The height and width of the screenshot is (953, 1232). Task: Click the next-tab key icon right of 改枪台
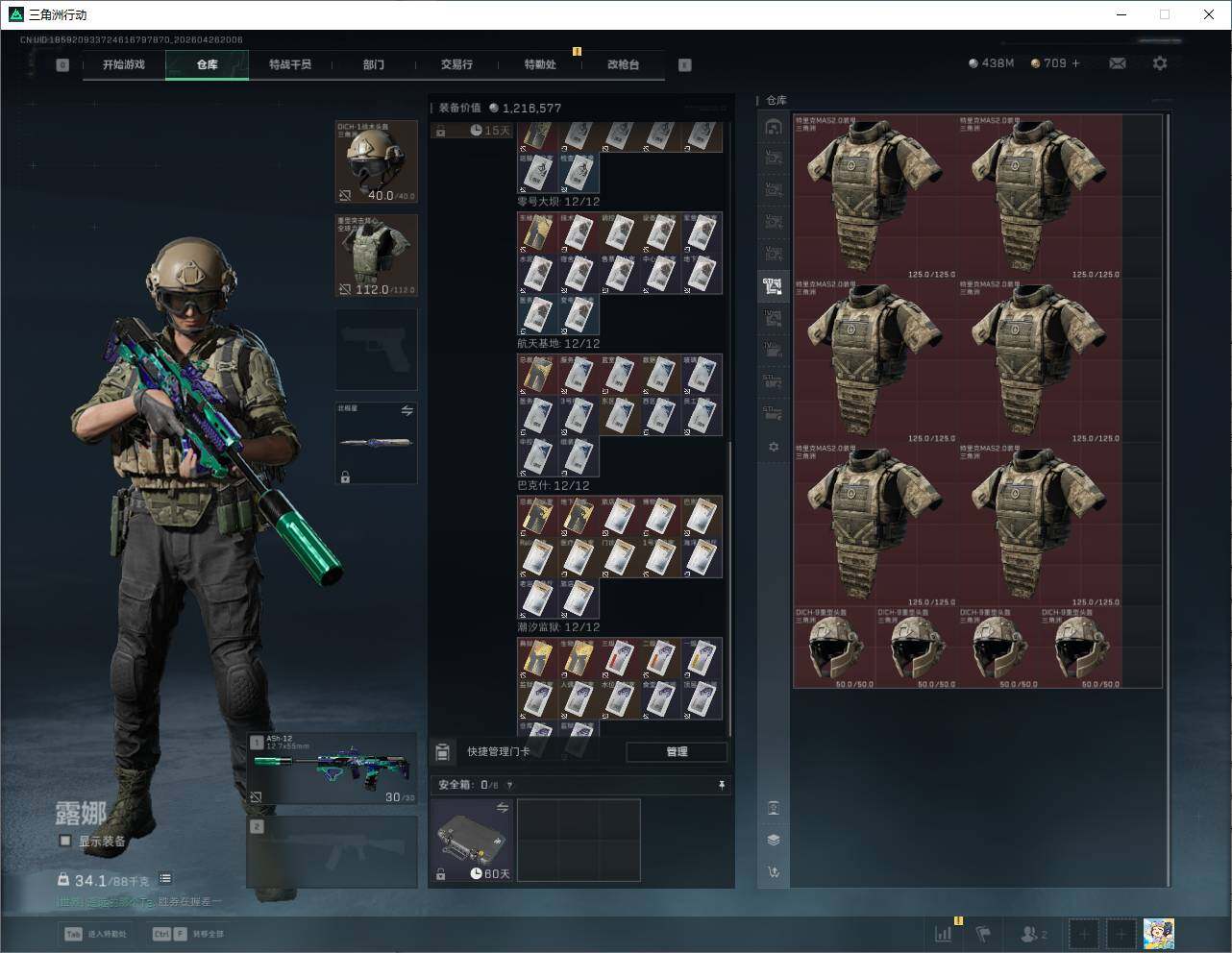tap(685, 65)
